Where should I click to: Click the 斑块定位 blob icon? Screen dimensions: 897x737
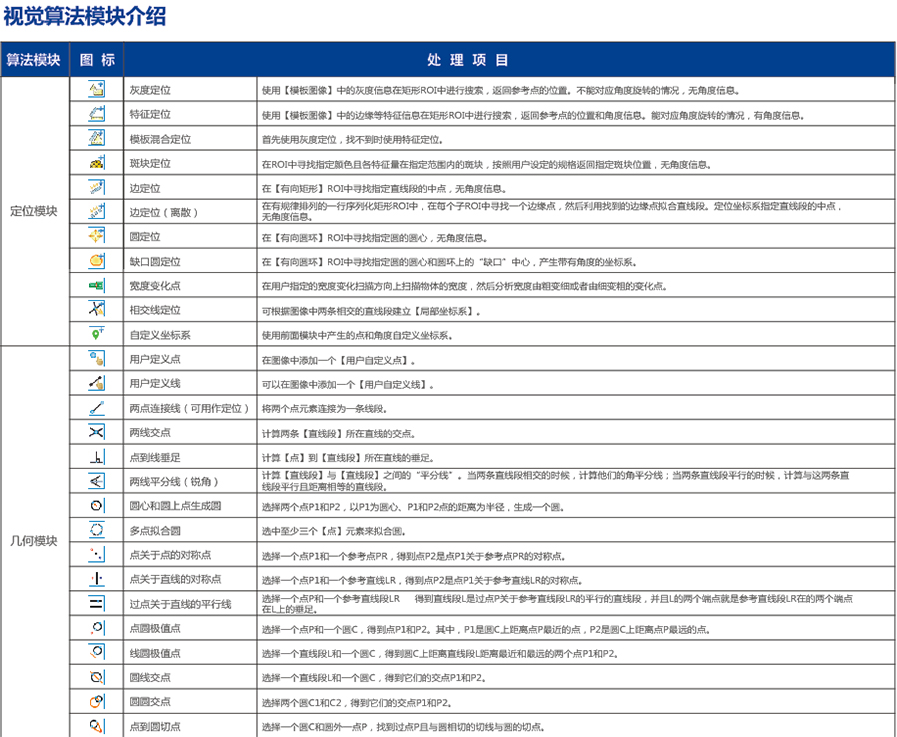[x=97, y=163]
